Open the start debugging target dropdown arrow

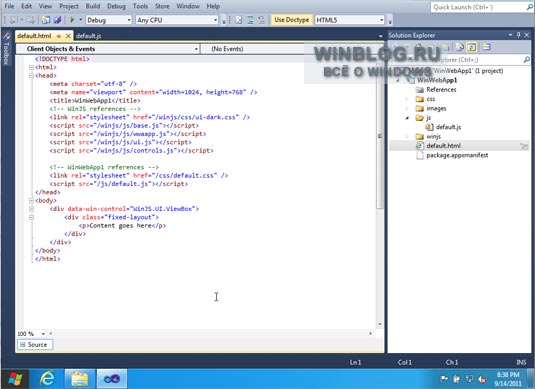81,20
